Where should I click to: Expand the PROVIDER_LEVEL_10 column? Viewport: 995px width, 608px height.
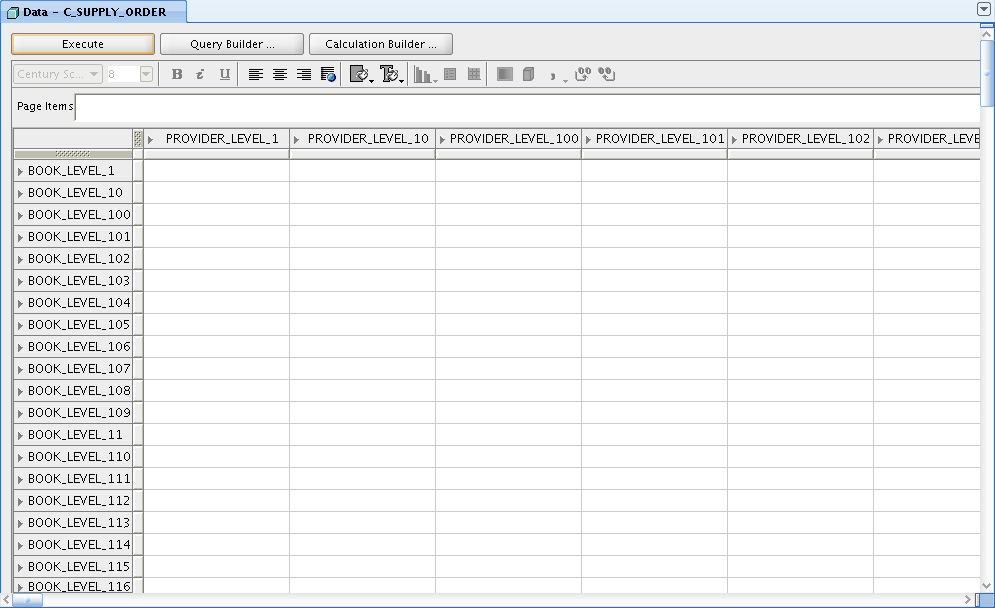click(x=296, y=140)
